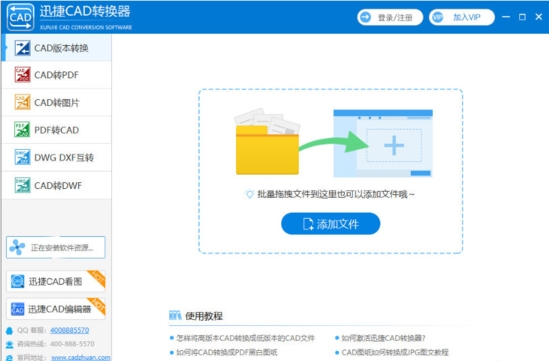
Task: Click the yellow folder illustration
Action: click(267, 150)
